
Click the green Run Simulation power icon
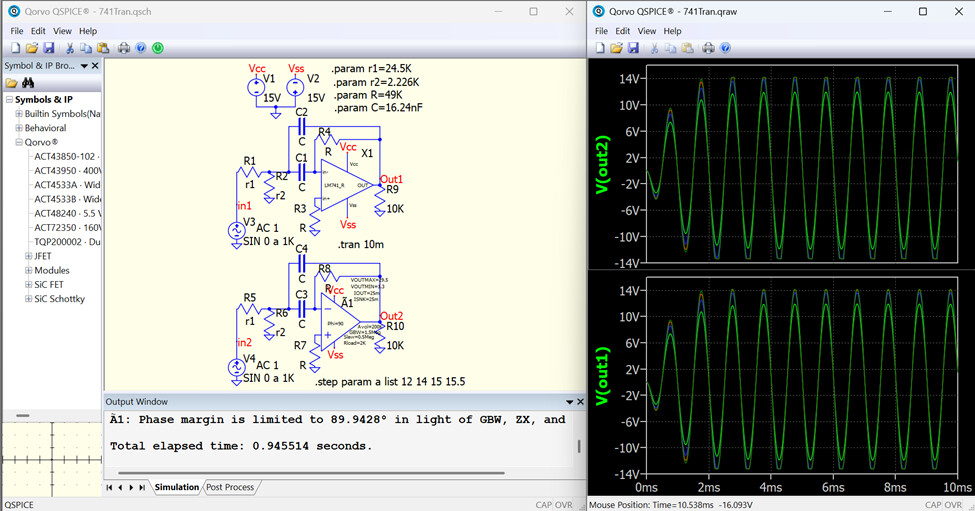pyautogui.click(x=158, y=48)
